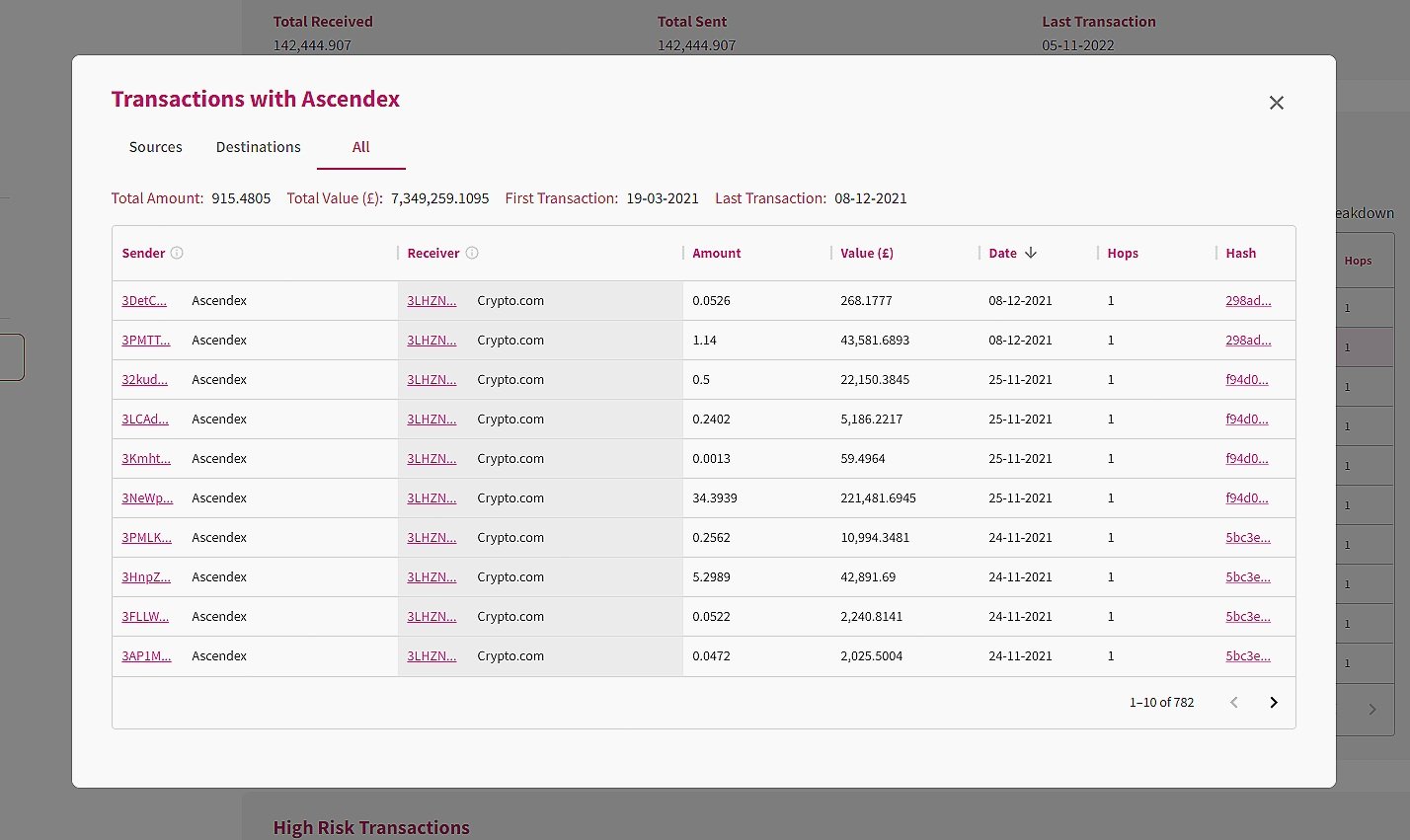
Task: Sort by the Amount column header
Action: (717, 254)
